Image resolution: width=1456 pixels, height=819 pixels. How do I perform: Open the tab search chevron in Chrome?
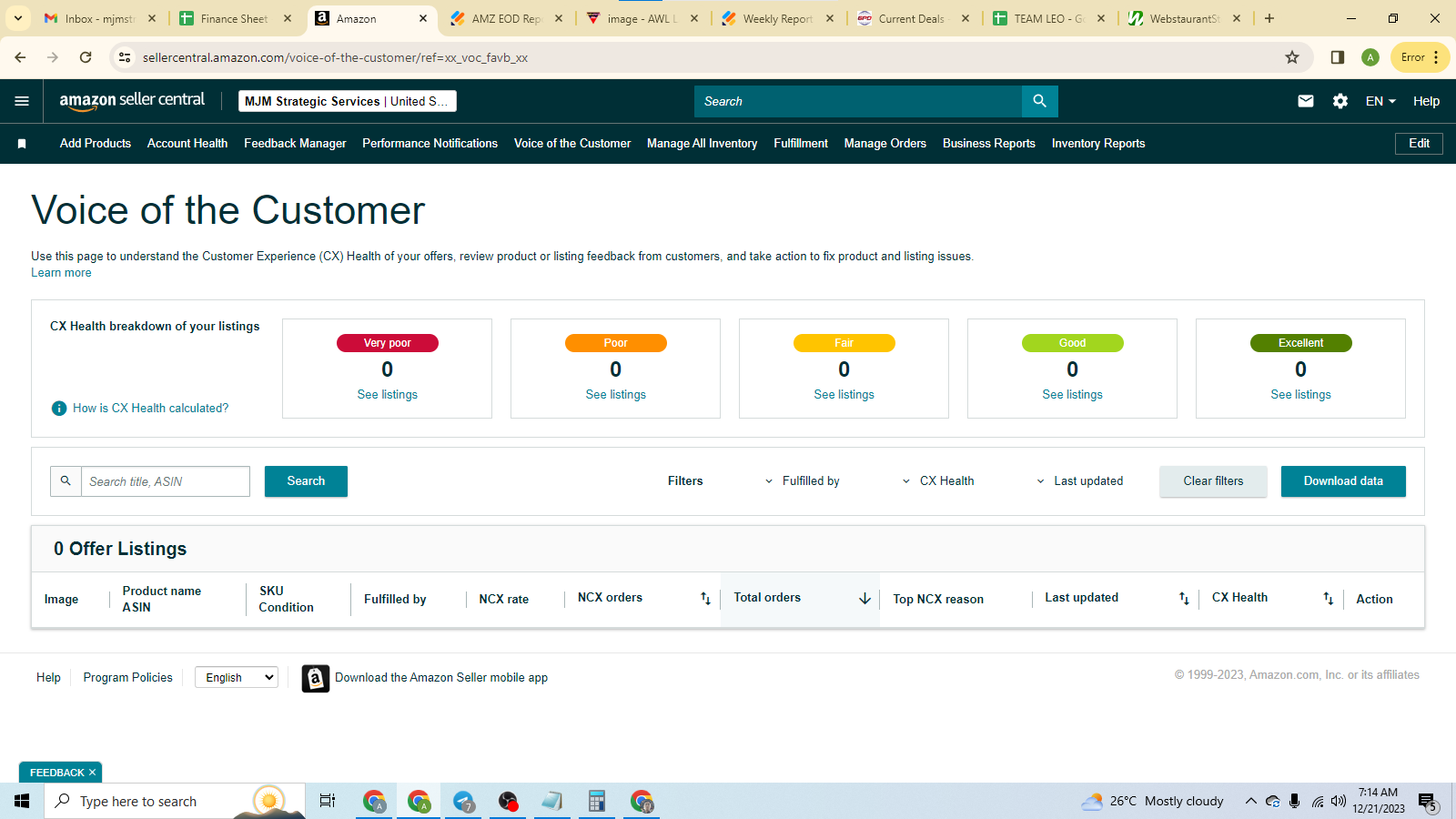click(17, 18)
